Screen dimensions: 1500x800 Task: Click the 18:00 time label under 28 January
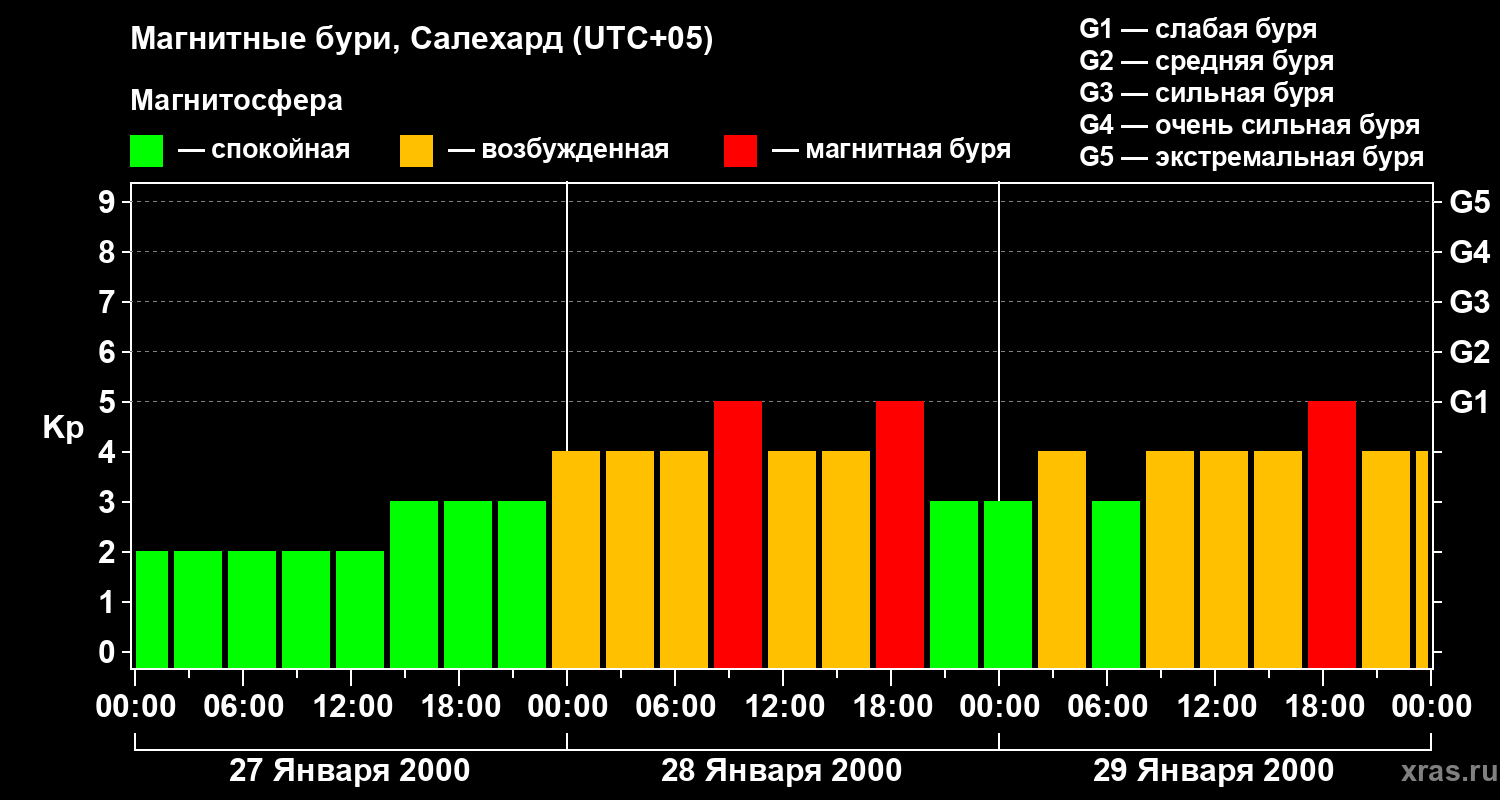click(891, 707)
